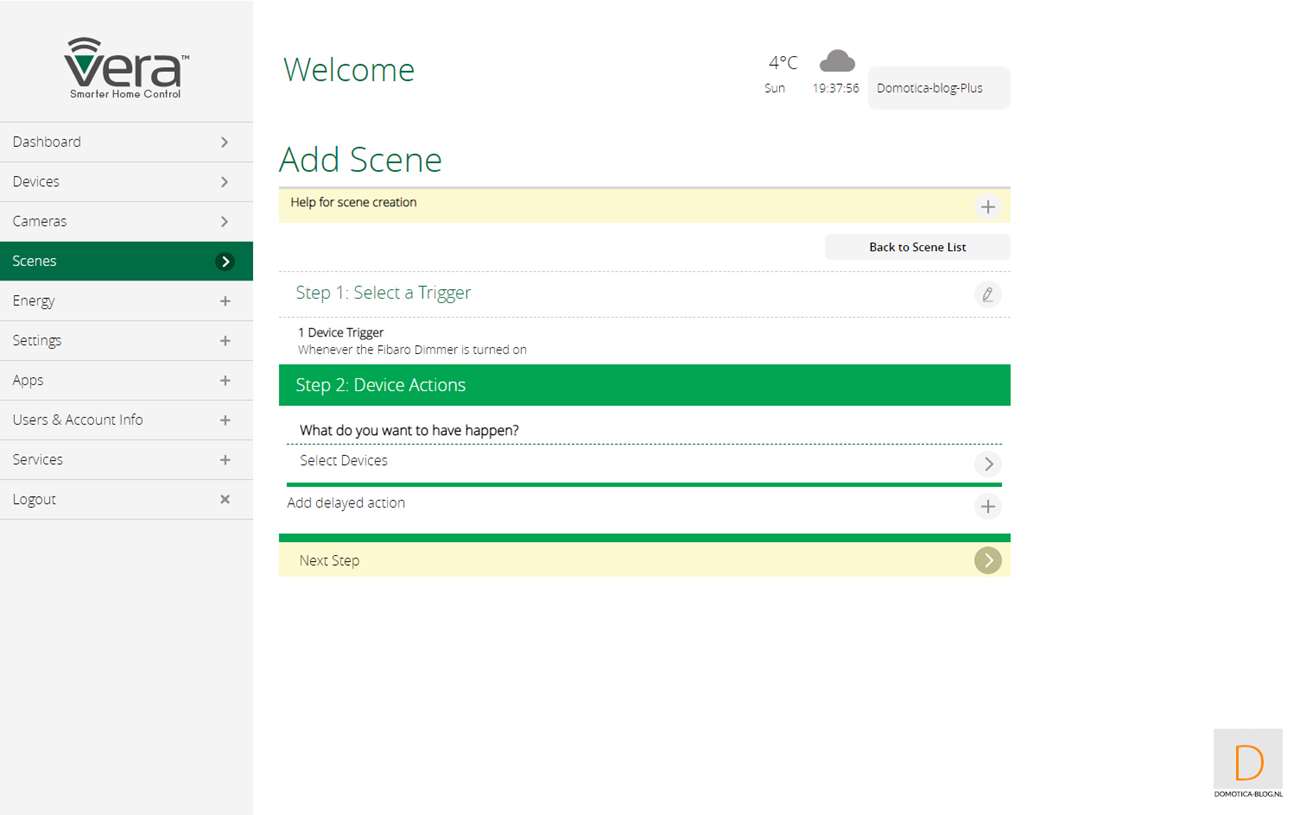Open the Dashboard menu item
Screen dimensions: 1300x815
coord(126,142)
